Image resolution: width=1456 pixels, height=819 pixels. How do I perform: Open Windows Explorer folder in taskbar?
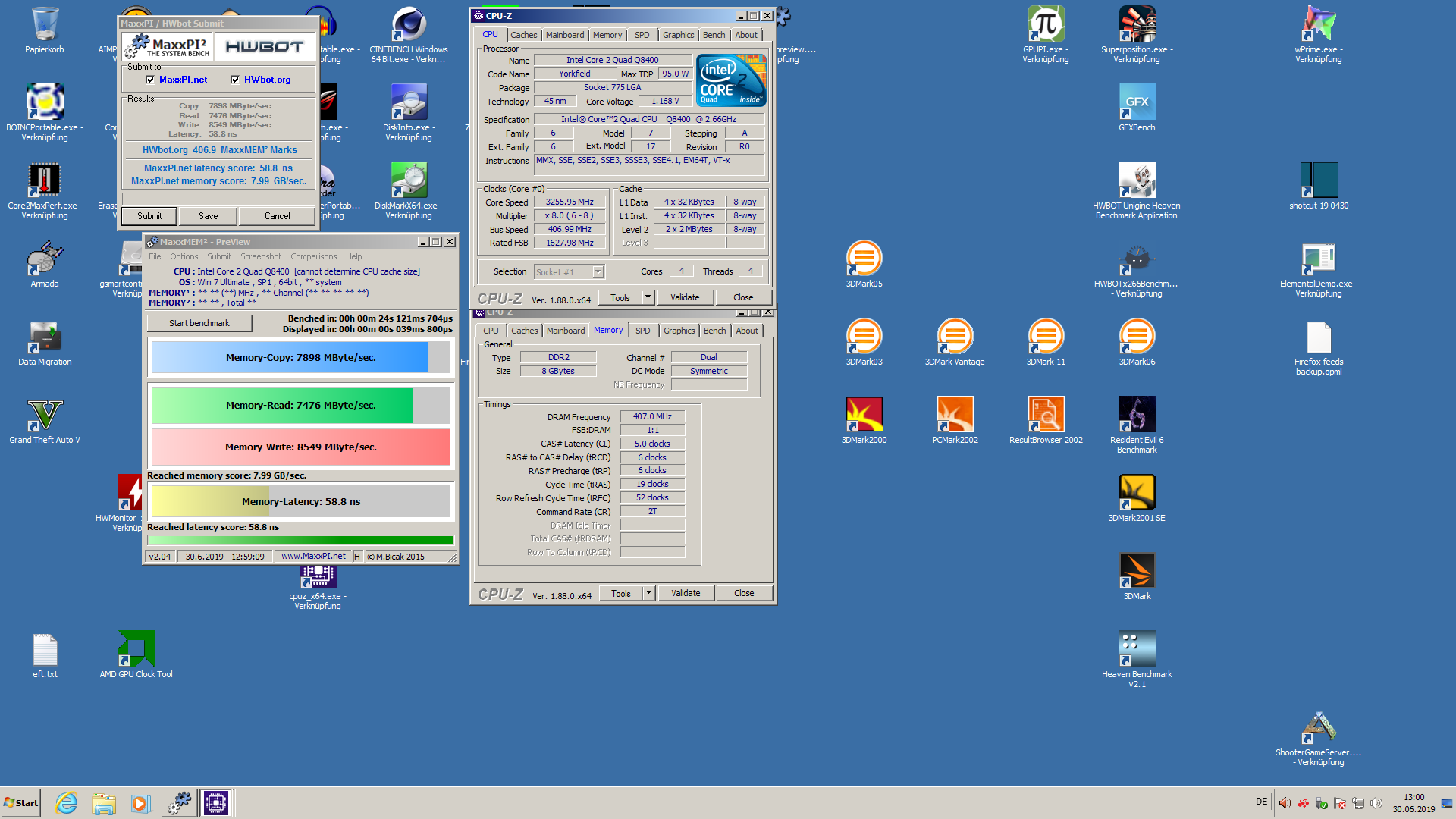[x=104, y=803]
